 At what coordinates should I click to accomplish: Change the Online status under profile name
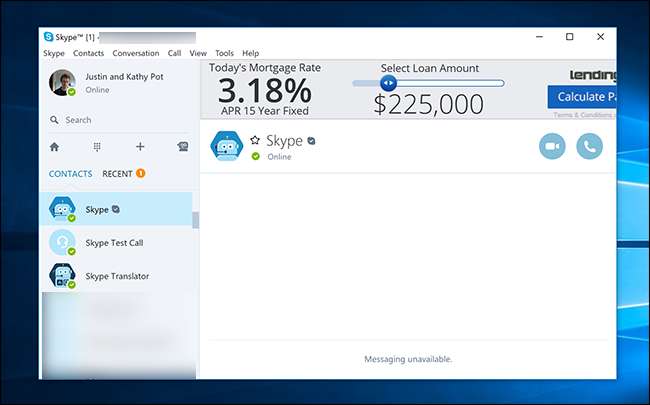coord(97,90)
